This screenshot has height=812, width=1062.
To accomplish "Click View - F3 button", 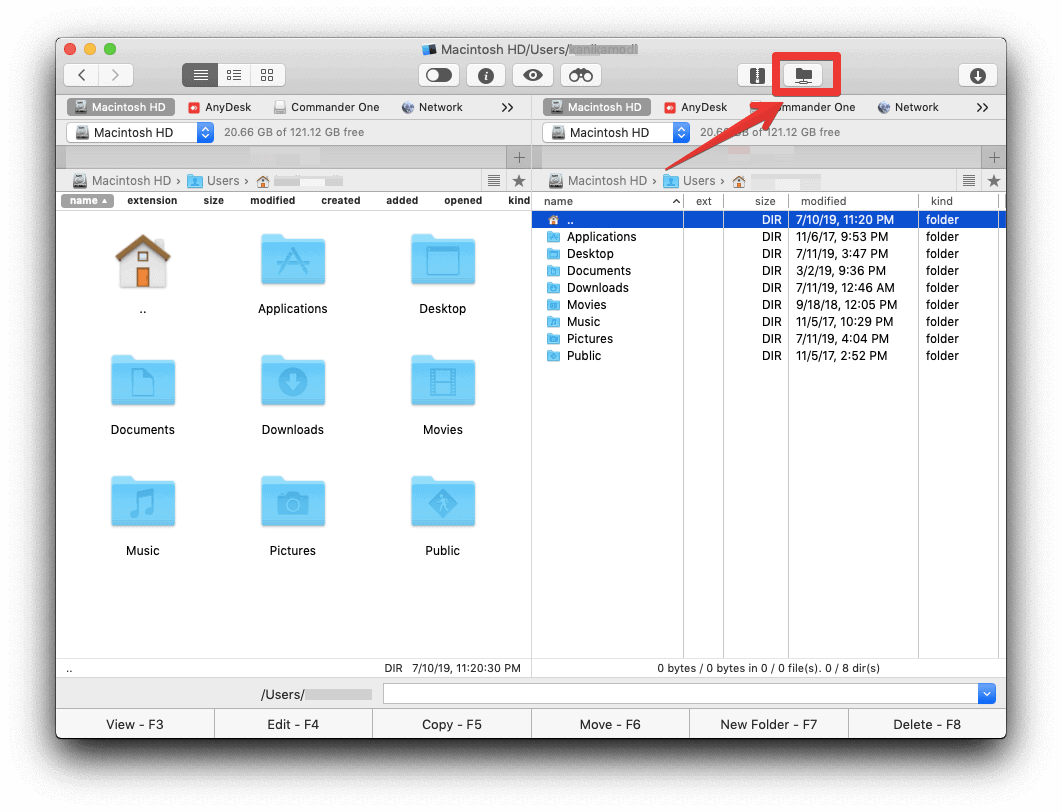I will click(x=135, y=724).
